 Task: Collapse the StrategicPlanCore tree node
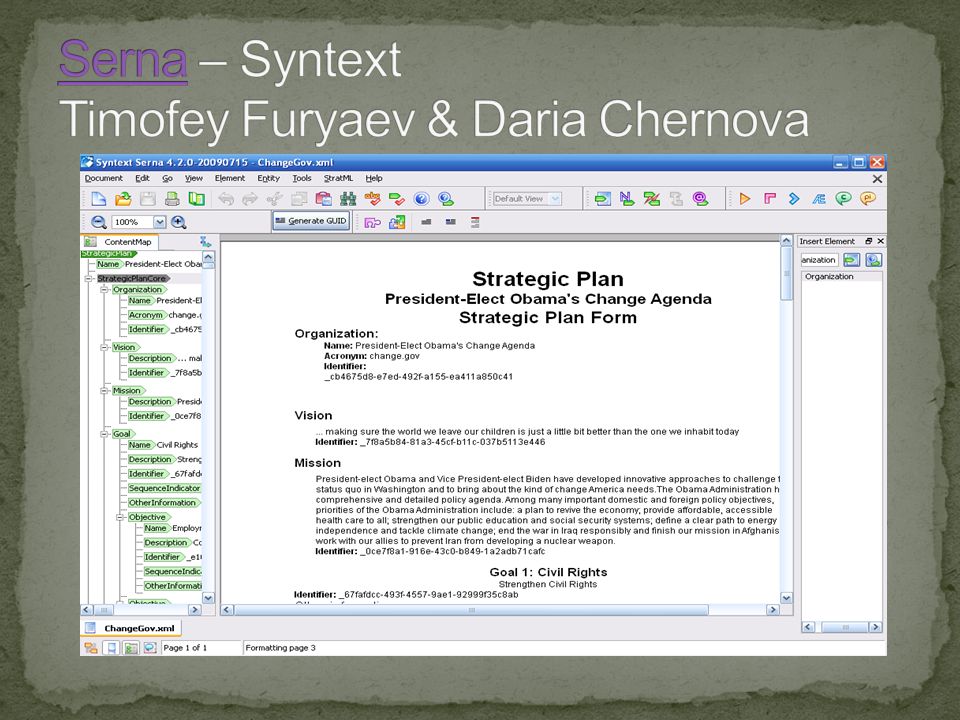coord(88,279)
